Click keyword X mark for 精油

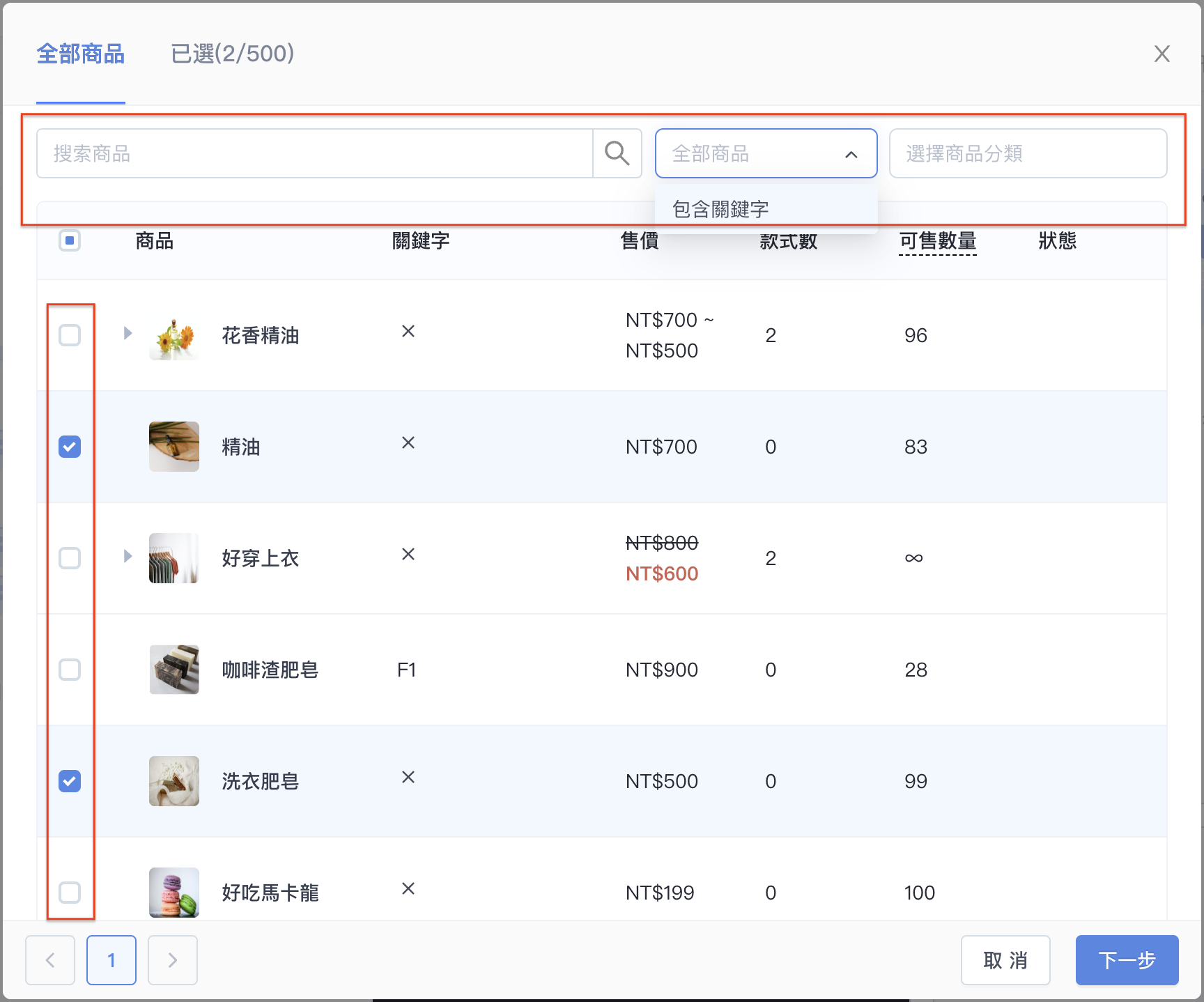coord(408,442)
